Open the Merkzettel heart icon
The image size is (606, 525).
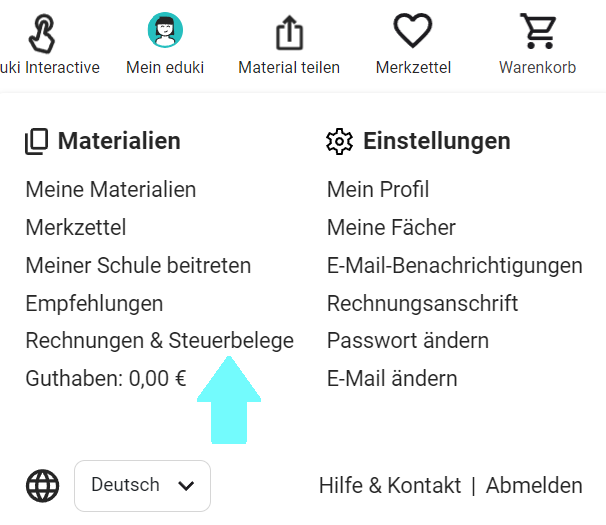413,31
